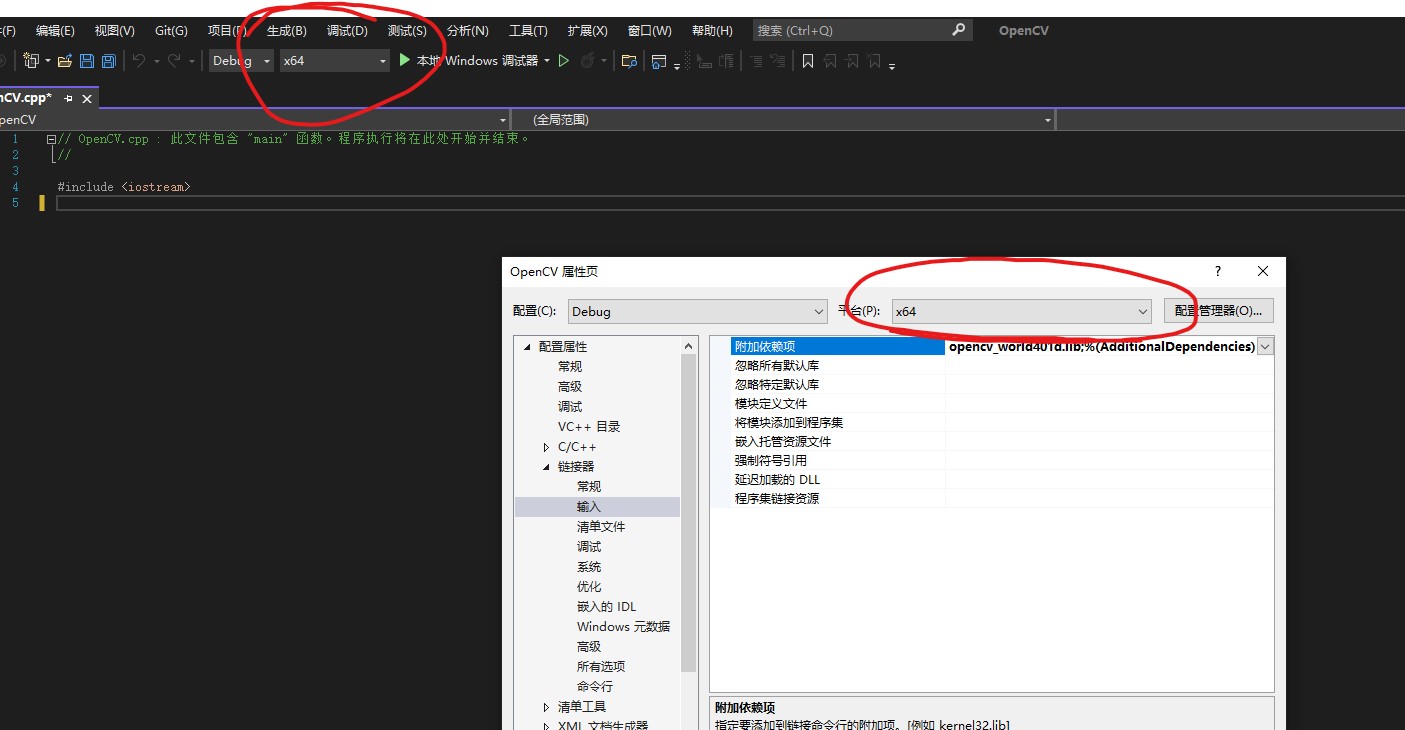
Task: Click the new project icon in toolbar
Action: pyautogui.click(x=31, y=61)
